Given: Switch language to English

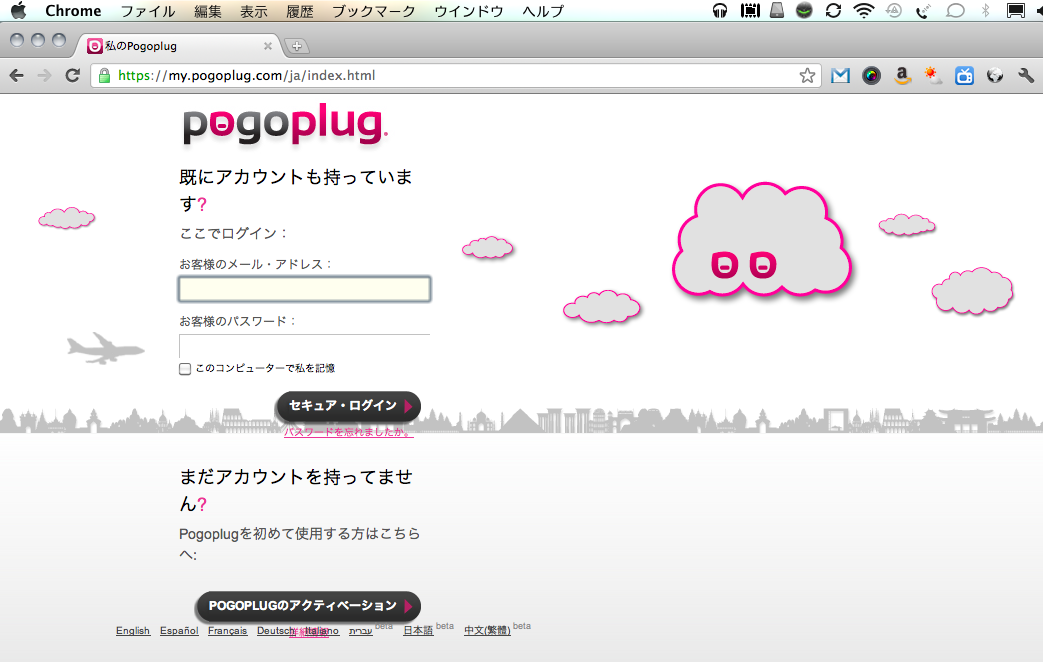Looking at the screenshot, I should (x=133, y=631).
